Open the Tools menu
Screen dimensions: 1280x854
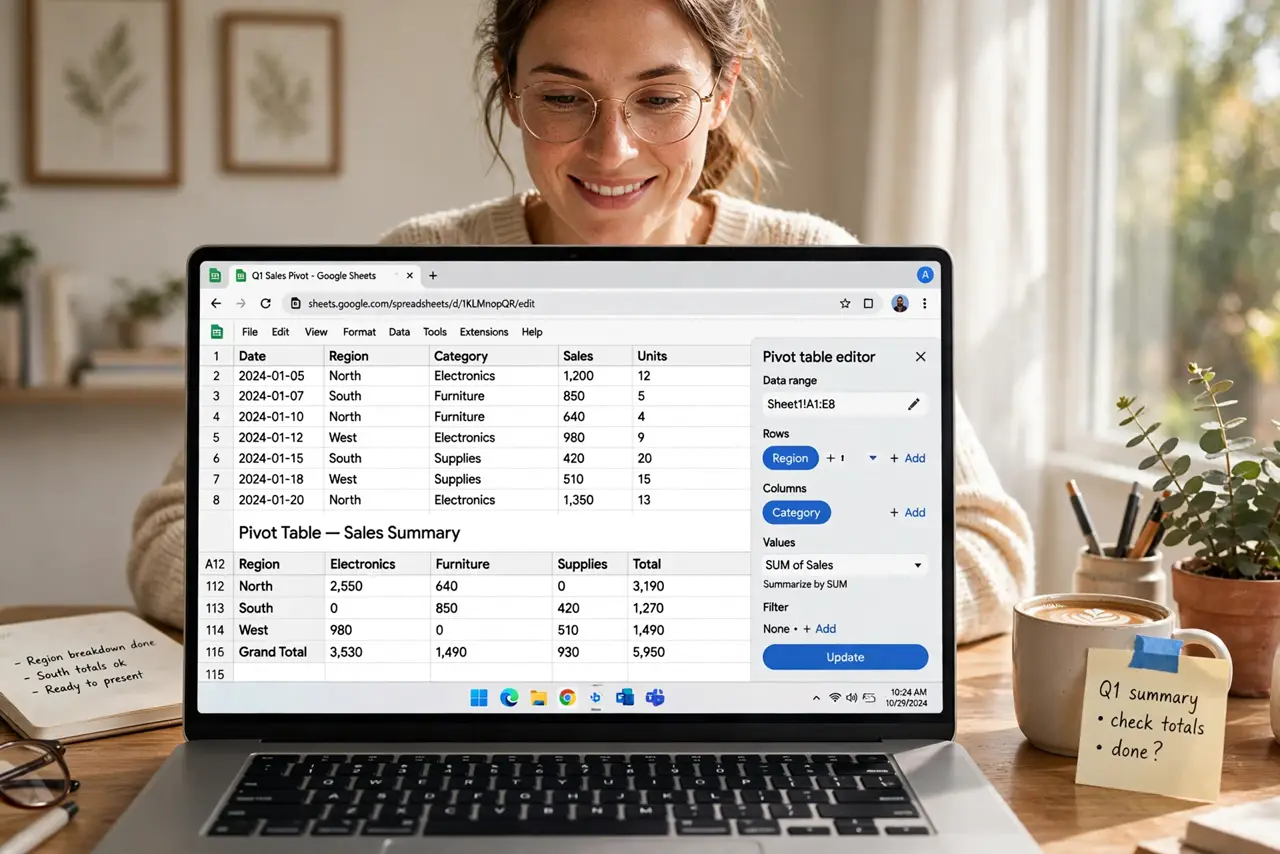coord(435,332)
